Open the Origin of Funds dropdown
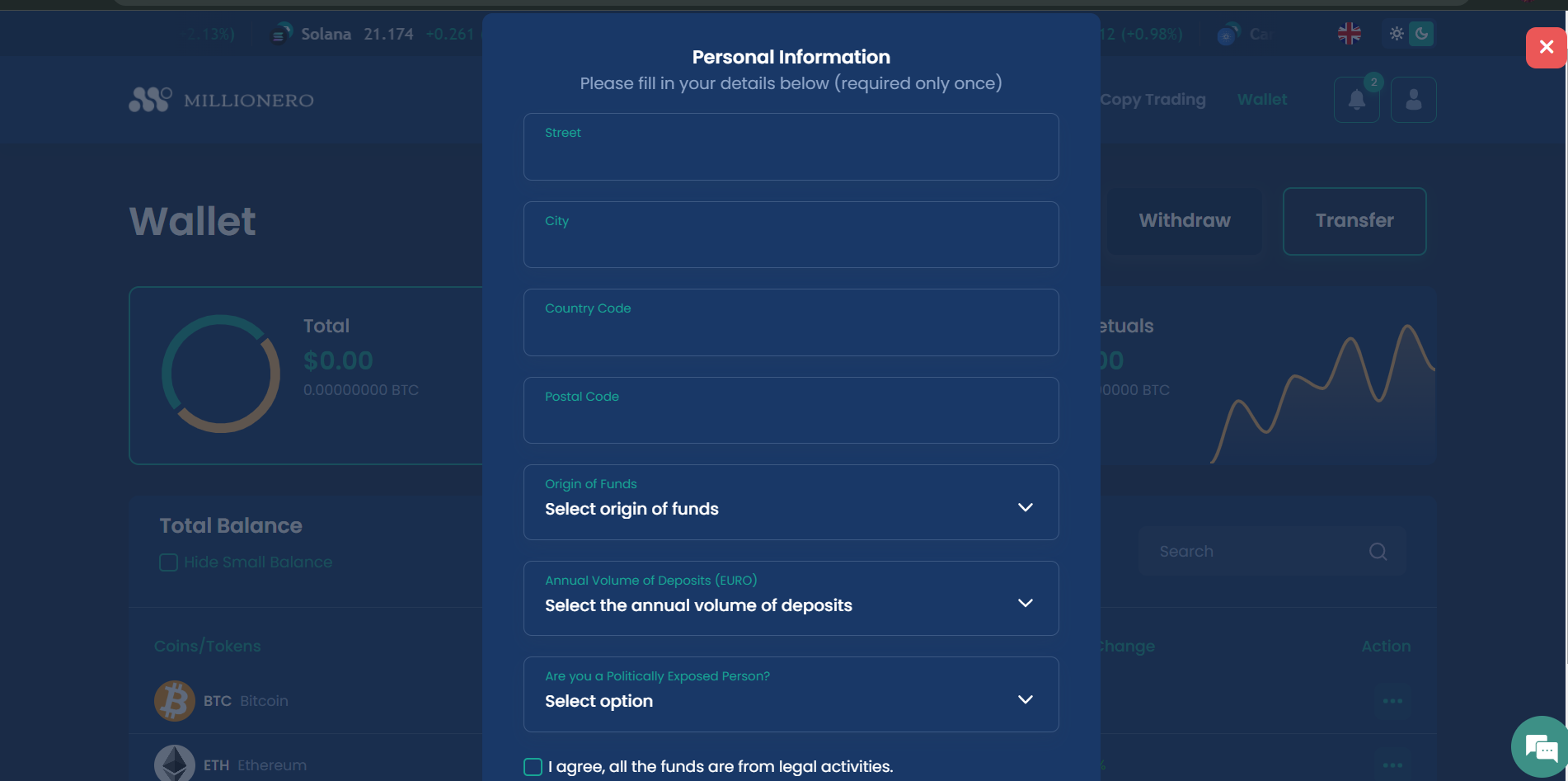The image size is (1568, 781). coord(791,502)
